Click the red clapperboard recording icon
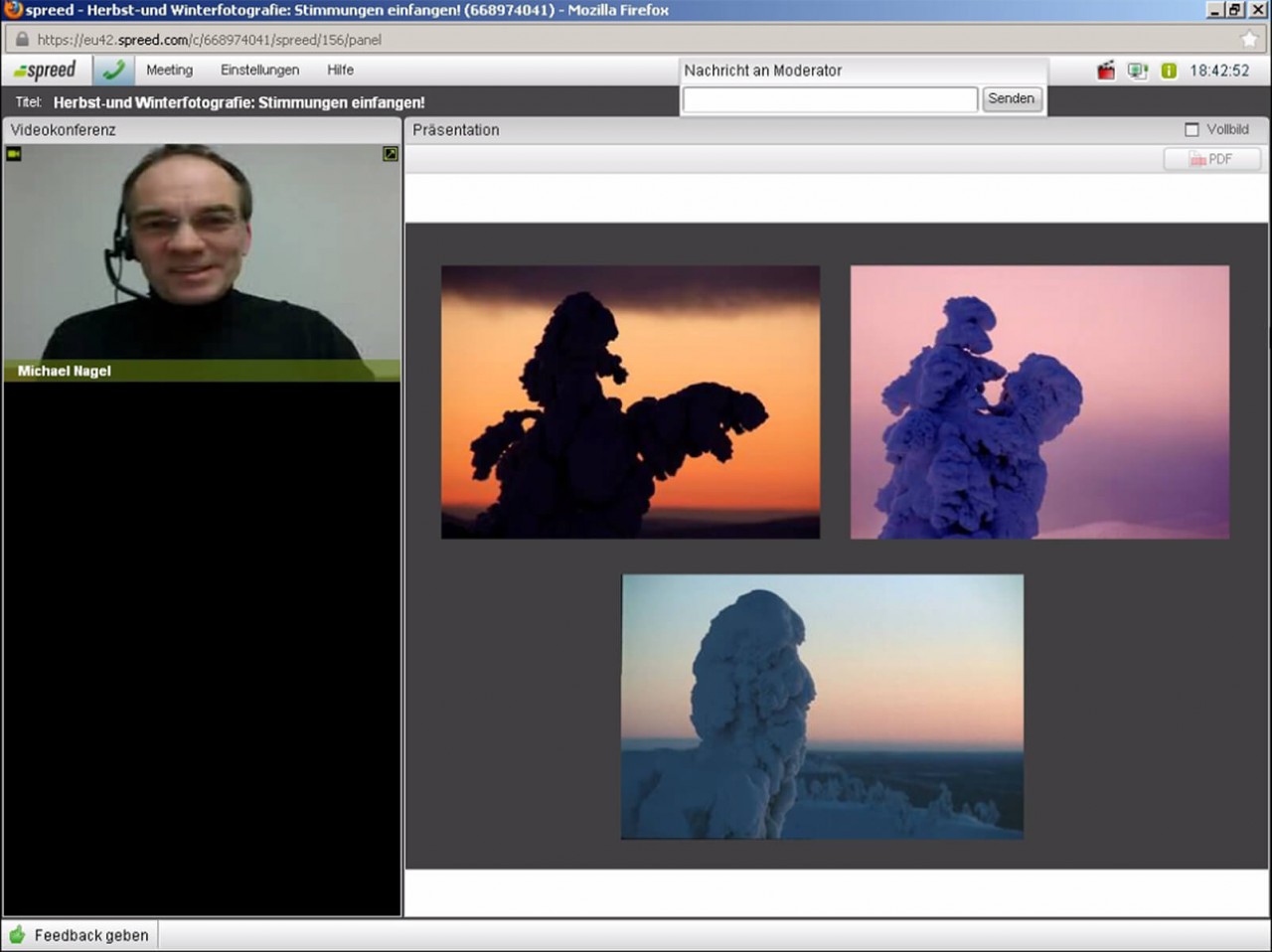The width and height of the screenshot is (1272, 952). pyautogui.click(x=1105, y=71)
